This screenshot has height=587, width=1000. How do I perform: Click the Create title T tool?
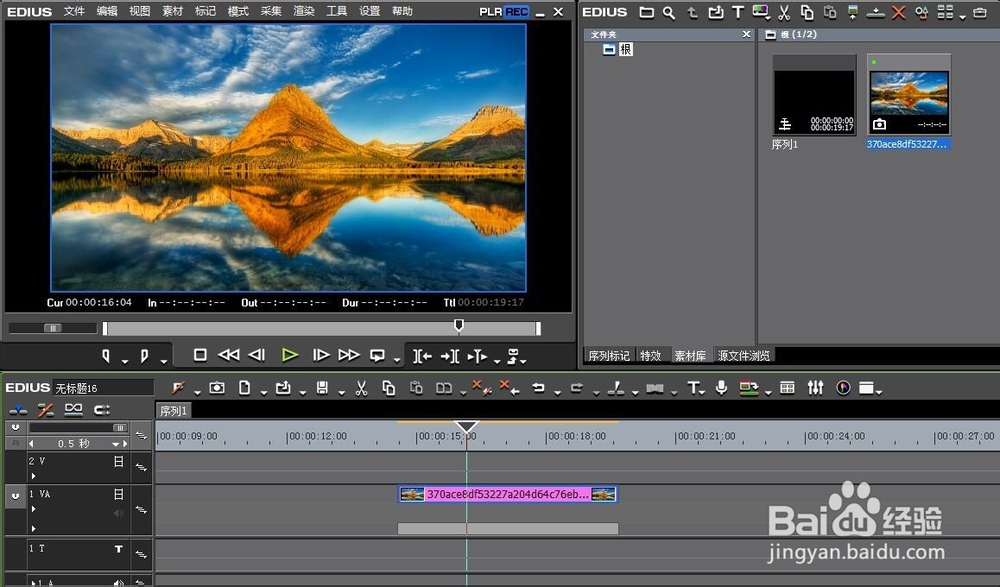693,388
